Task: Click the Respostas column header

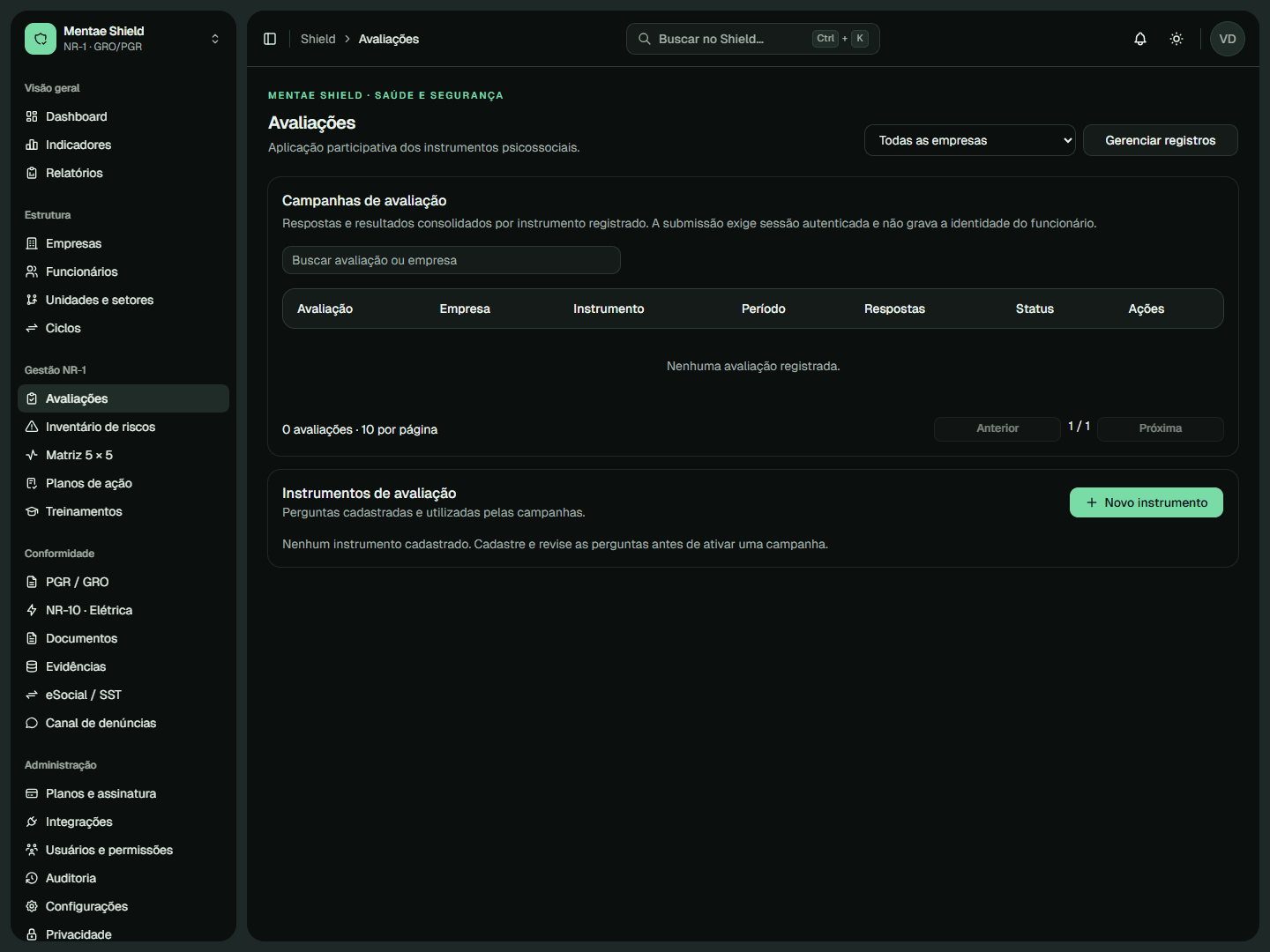Action: pos(895,309)
